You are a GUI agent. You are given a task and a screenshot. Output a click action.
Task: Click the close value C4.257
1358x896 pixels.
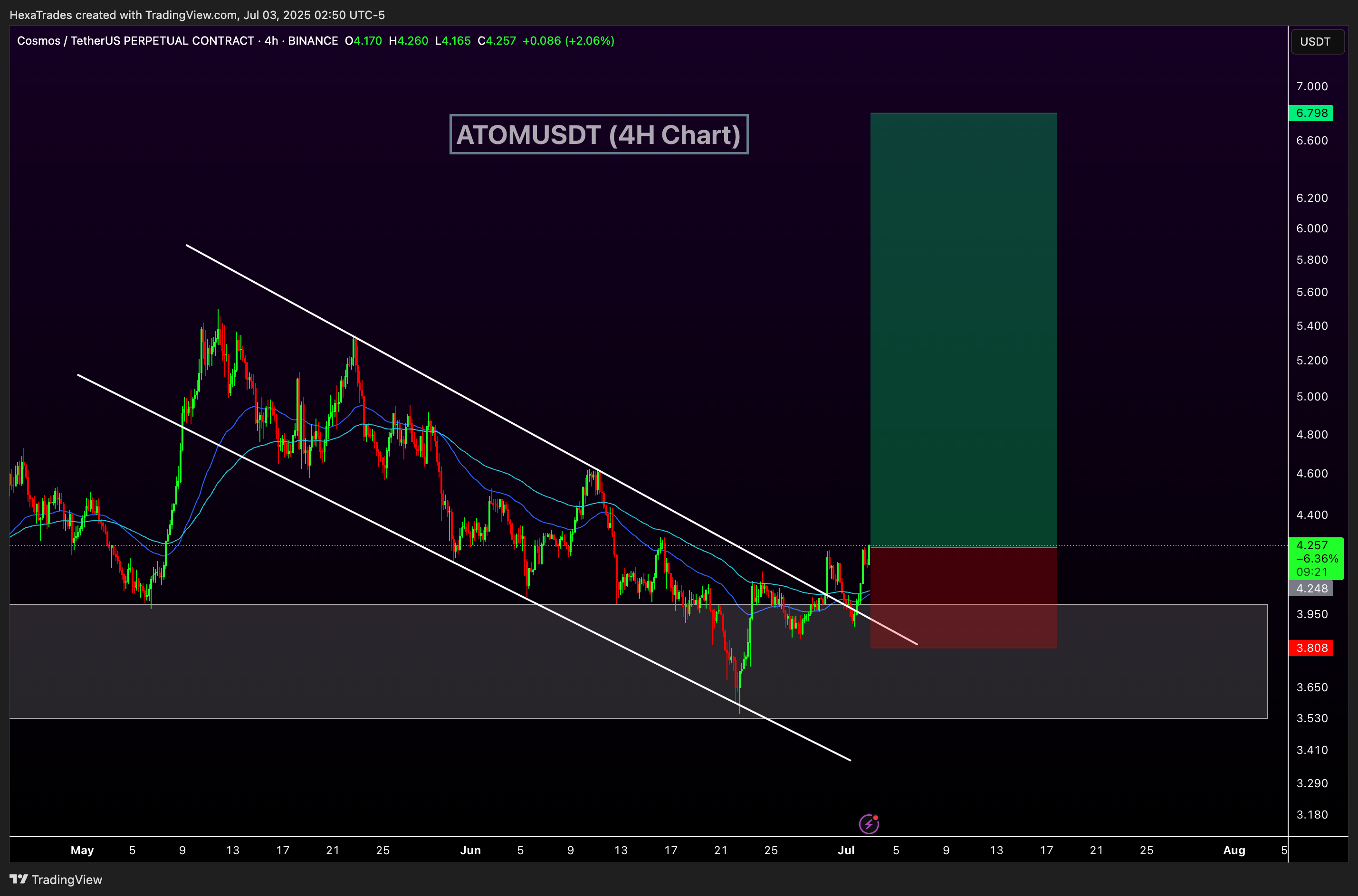click(x=497, y=40)
